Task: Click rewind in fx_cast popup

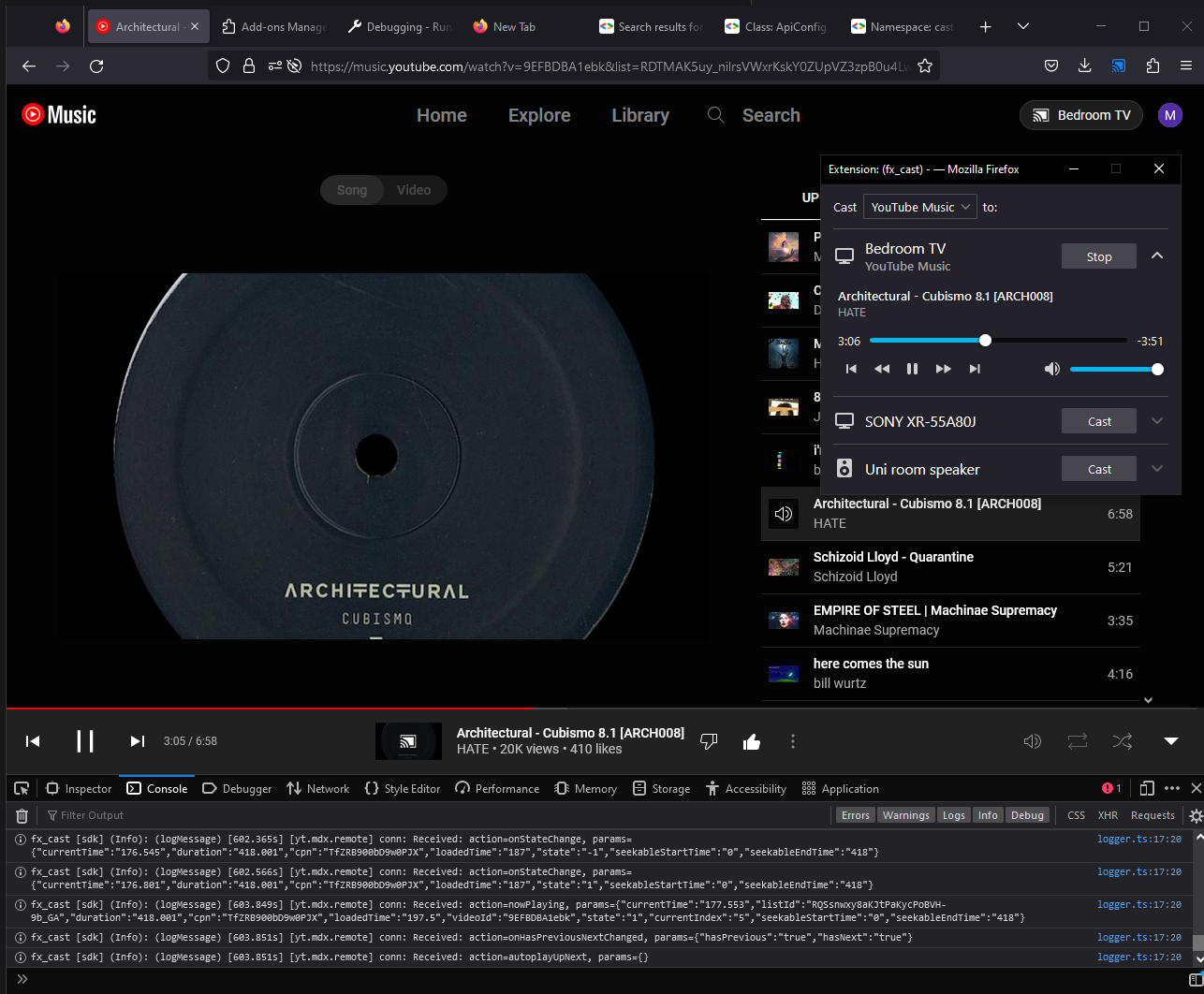Action: coord(882,369)
